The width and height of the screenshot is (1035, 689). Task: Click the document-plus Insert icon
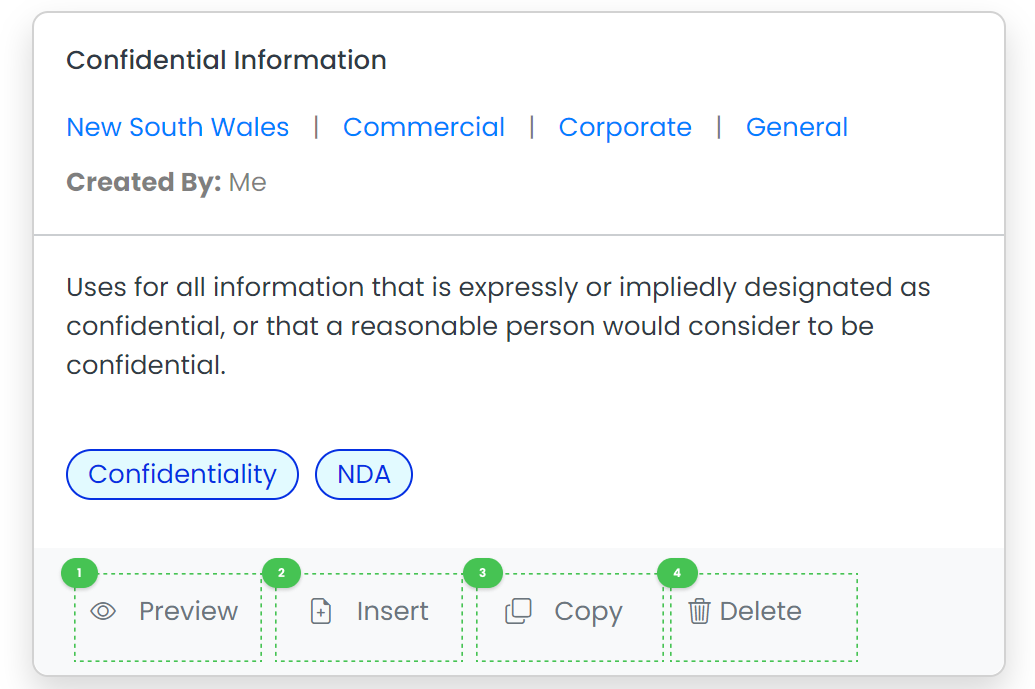[x=321, y=612]
